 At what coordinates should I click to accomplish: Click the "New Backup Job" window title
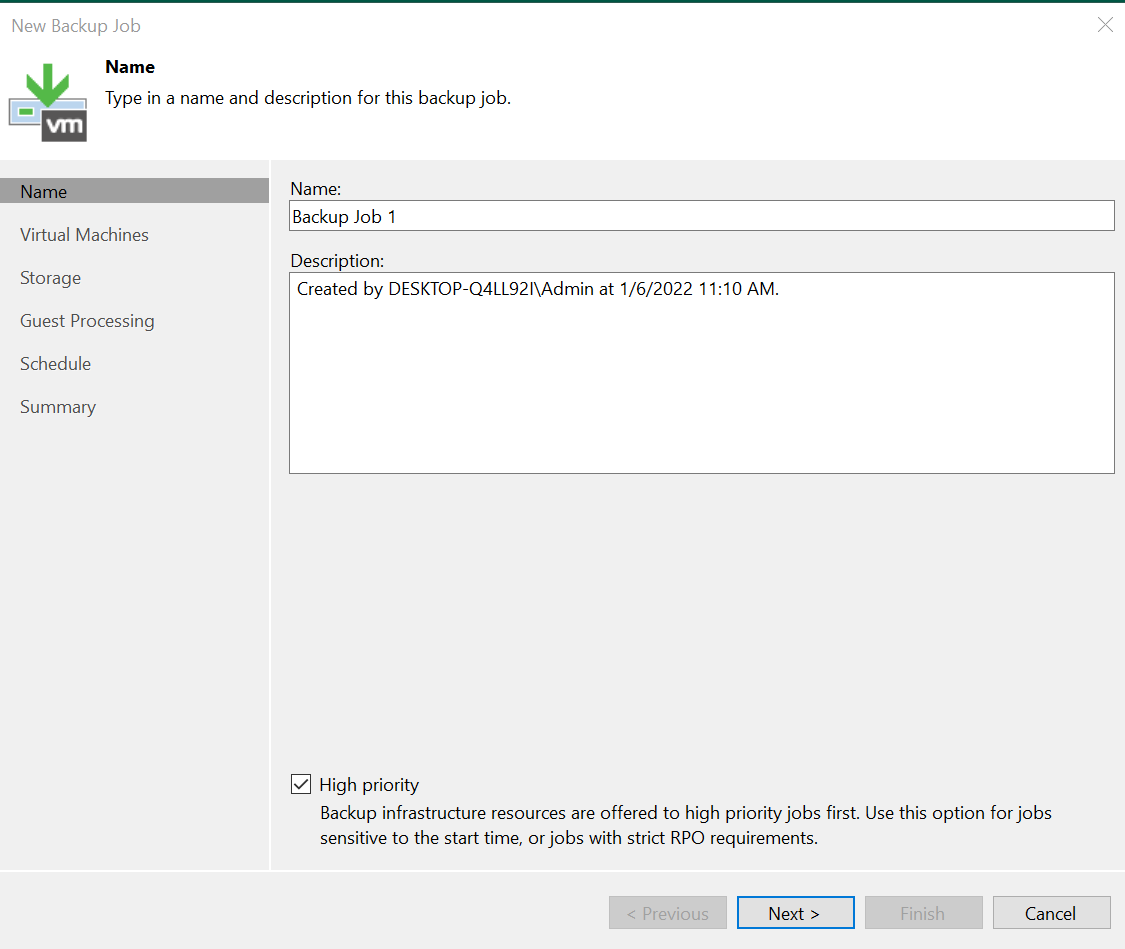pos(76,25)
